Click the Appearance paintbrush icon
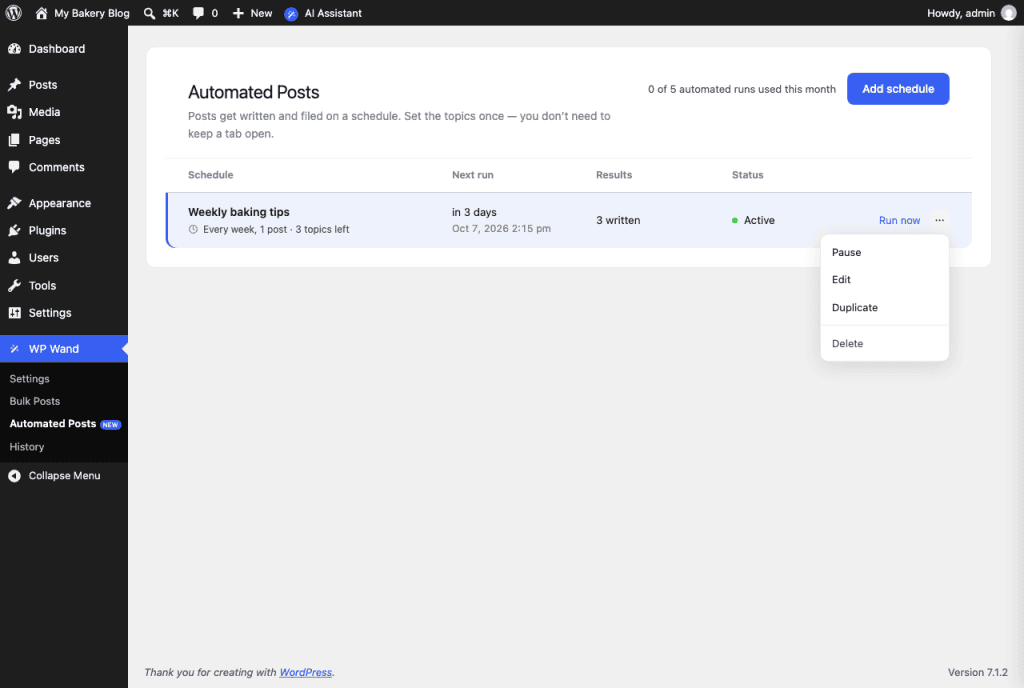The width and height of the screenshot is (1024, 688). pos(14,203)
